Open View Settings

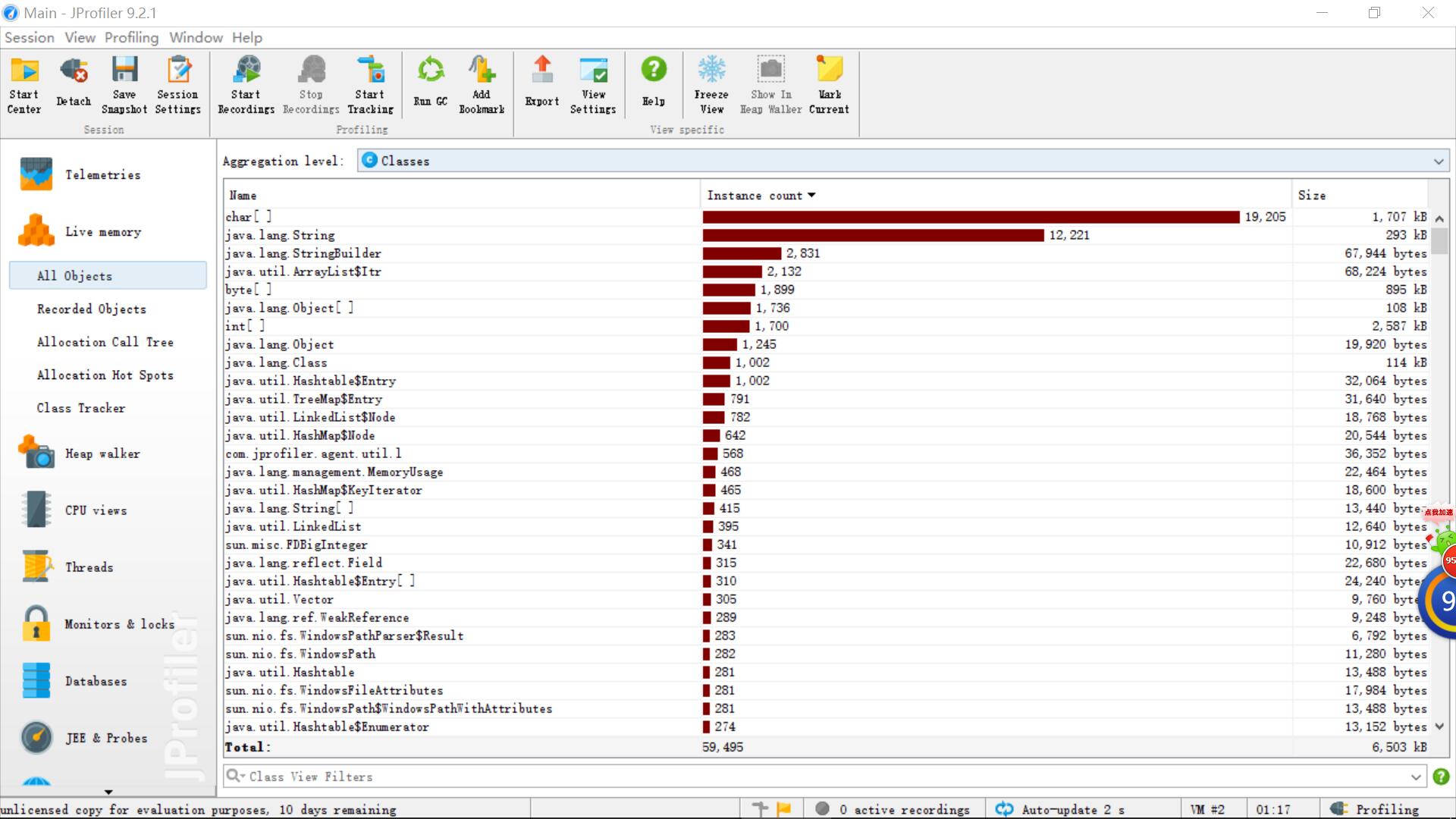point(593,86)
